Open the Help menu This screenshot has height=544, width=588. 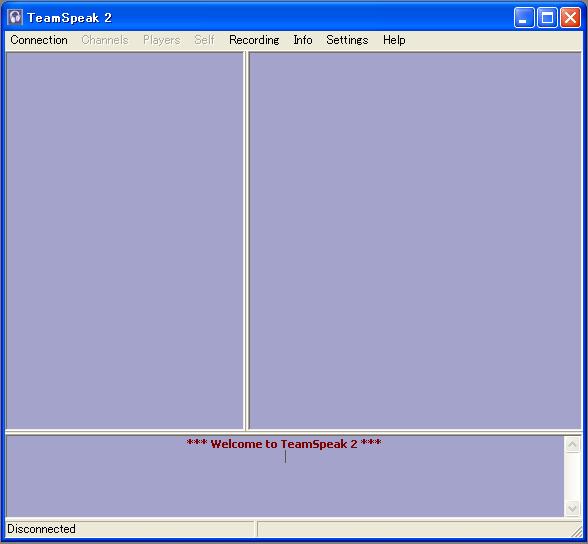394,40
